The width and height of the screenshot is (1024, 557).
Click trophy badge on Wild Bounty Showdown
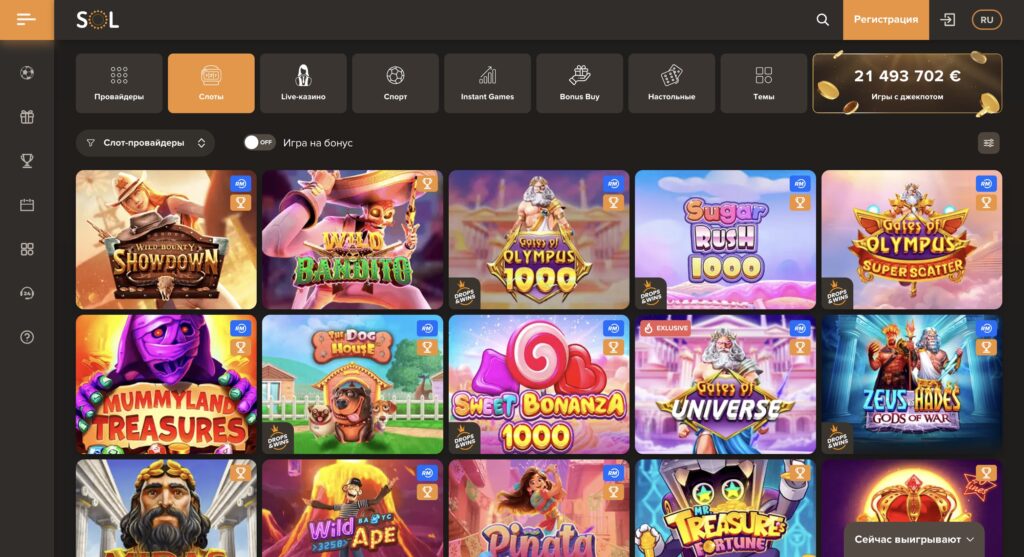pos(240,202)
